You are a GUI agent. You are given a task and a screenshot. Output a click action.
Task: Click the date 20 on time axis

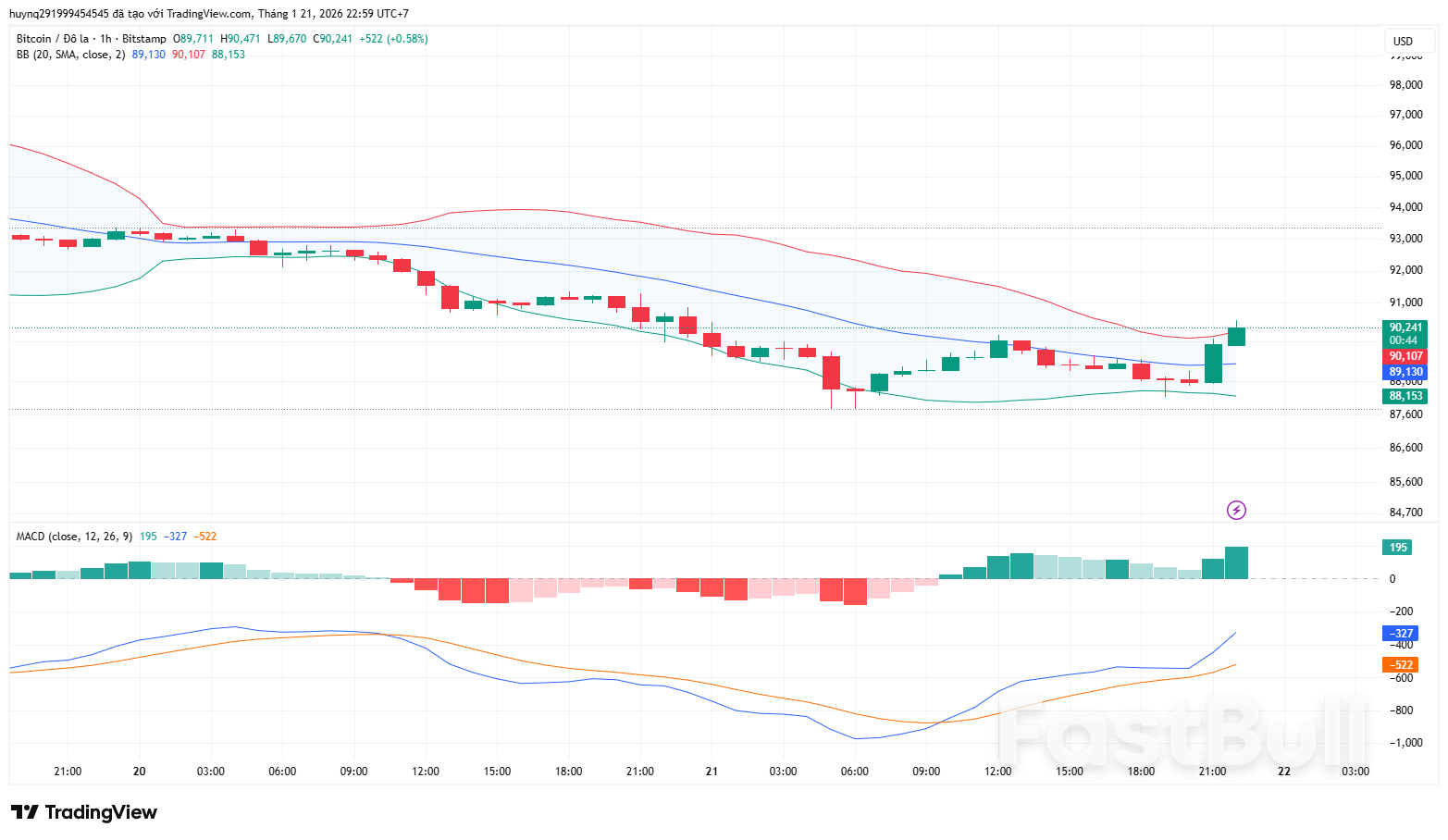point(140,771)
